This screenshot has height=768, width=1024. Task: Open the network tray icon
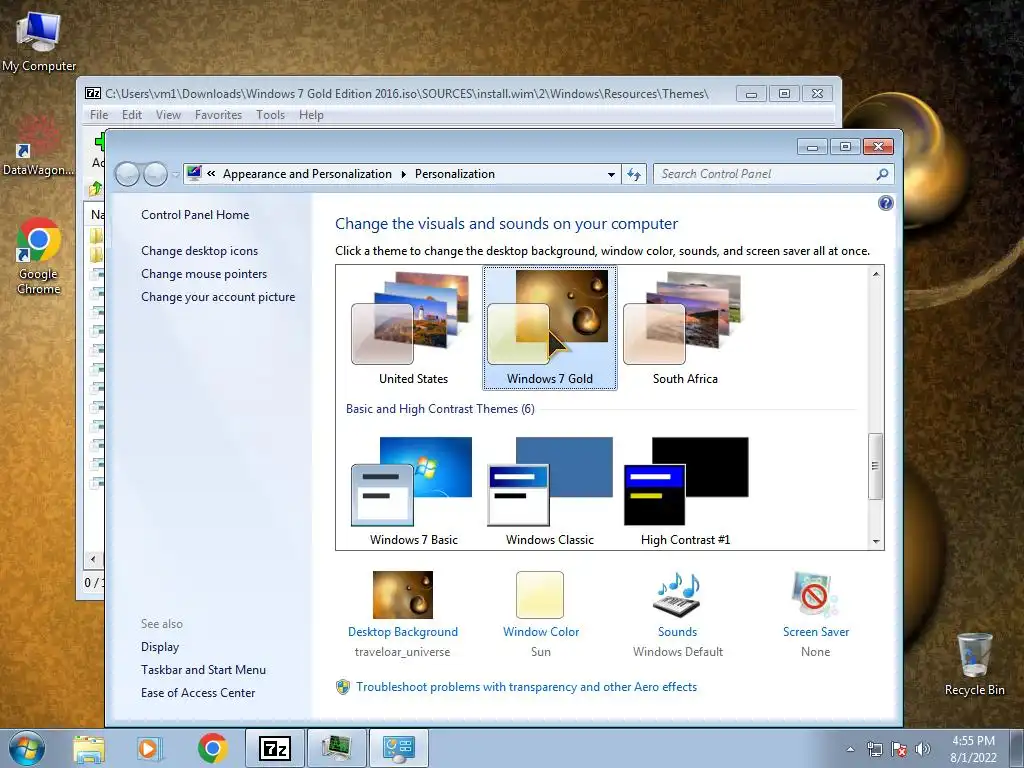click(x=874, y=749)
